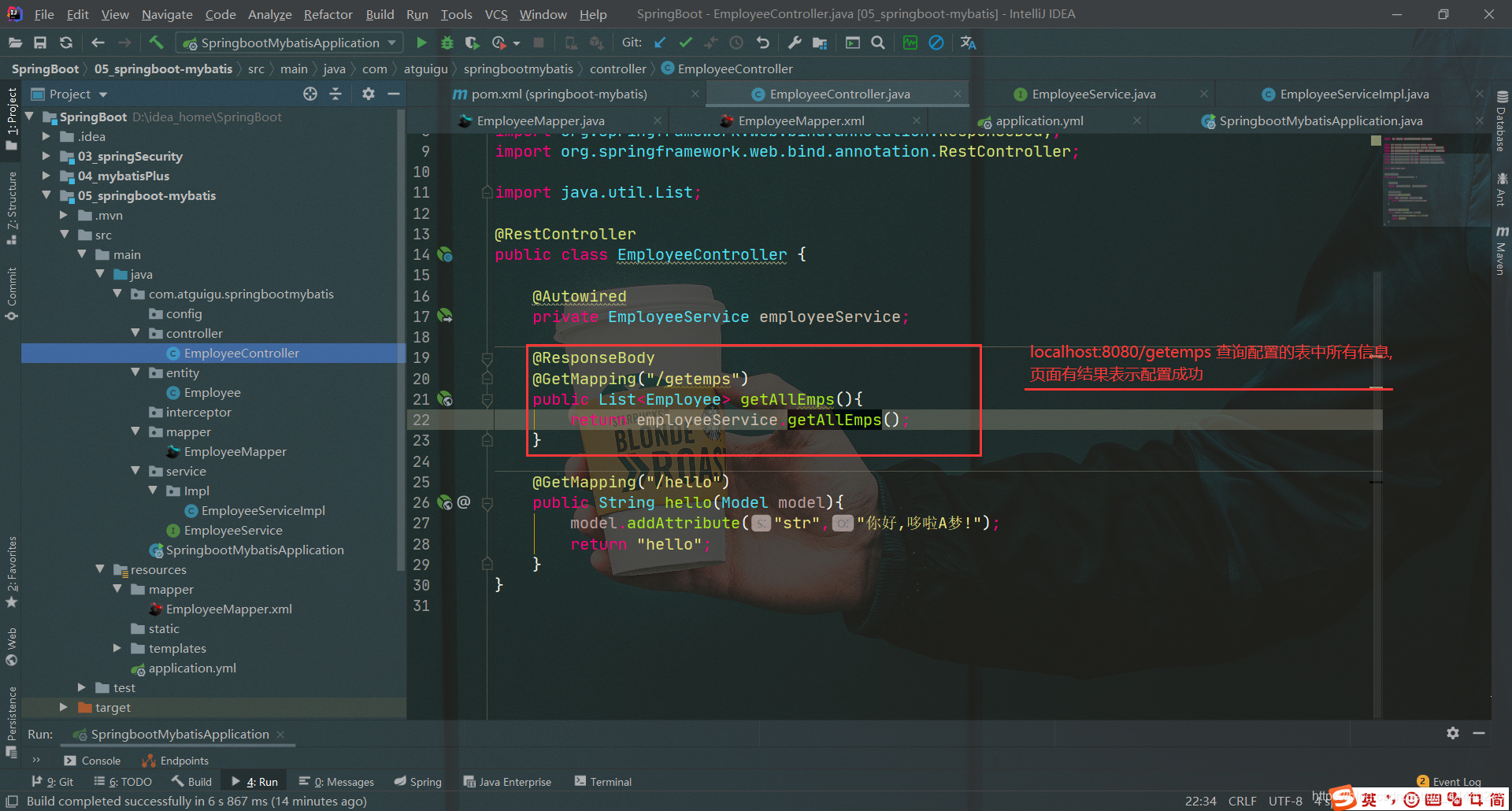Open the Terminal tool window

point(603,782)
